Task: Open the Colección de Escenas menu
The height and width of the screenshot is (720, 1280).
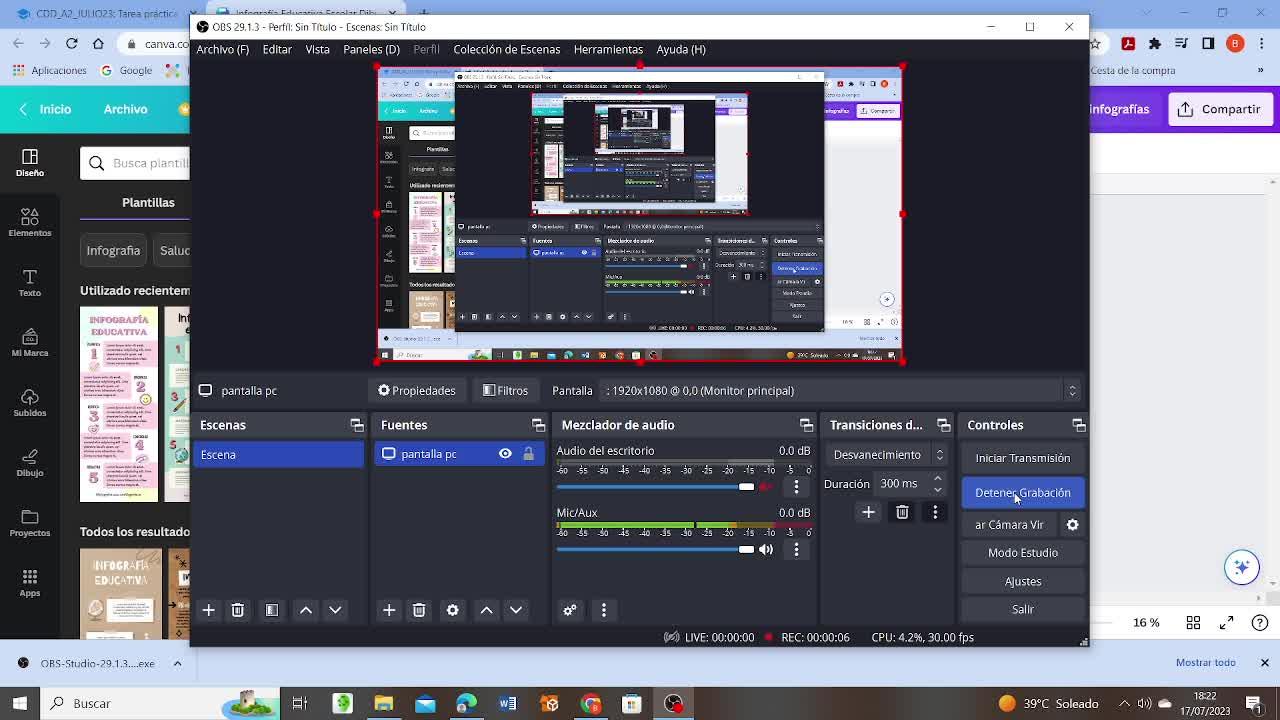Action: point(506,49)
